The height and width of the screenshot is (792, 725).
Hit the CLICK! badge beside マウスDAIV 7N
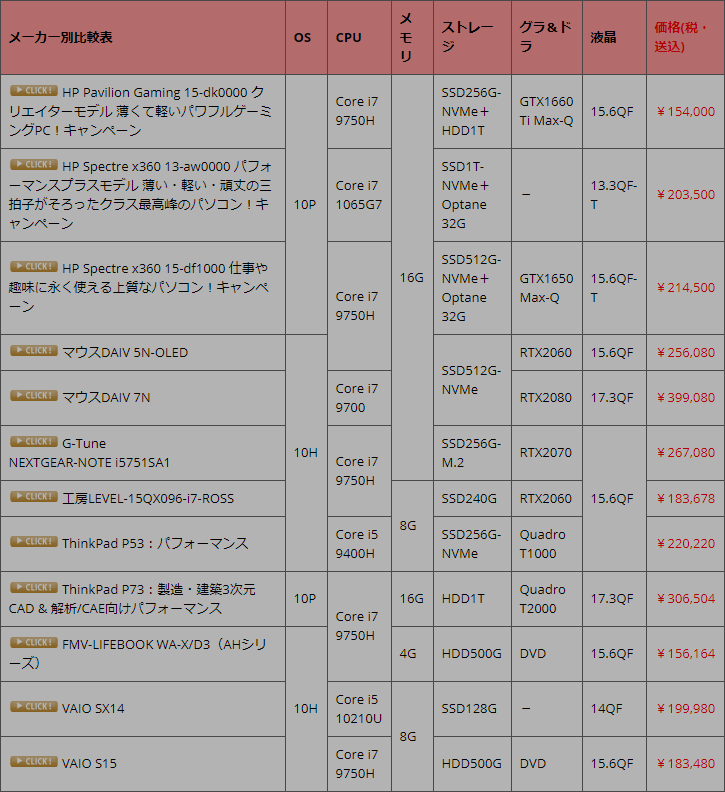click(x=33, y=396)
